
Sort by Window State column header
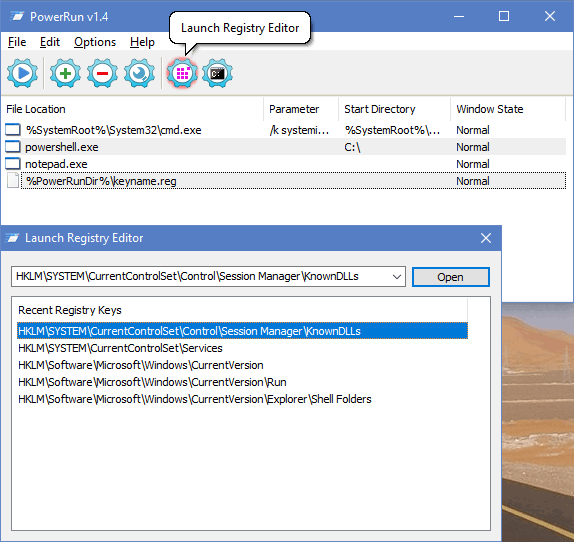click(508, 109)
